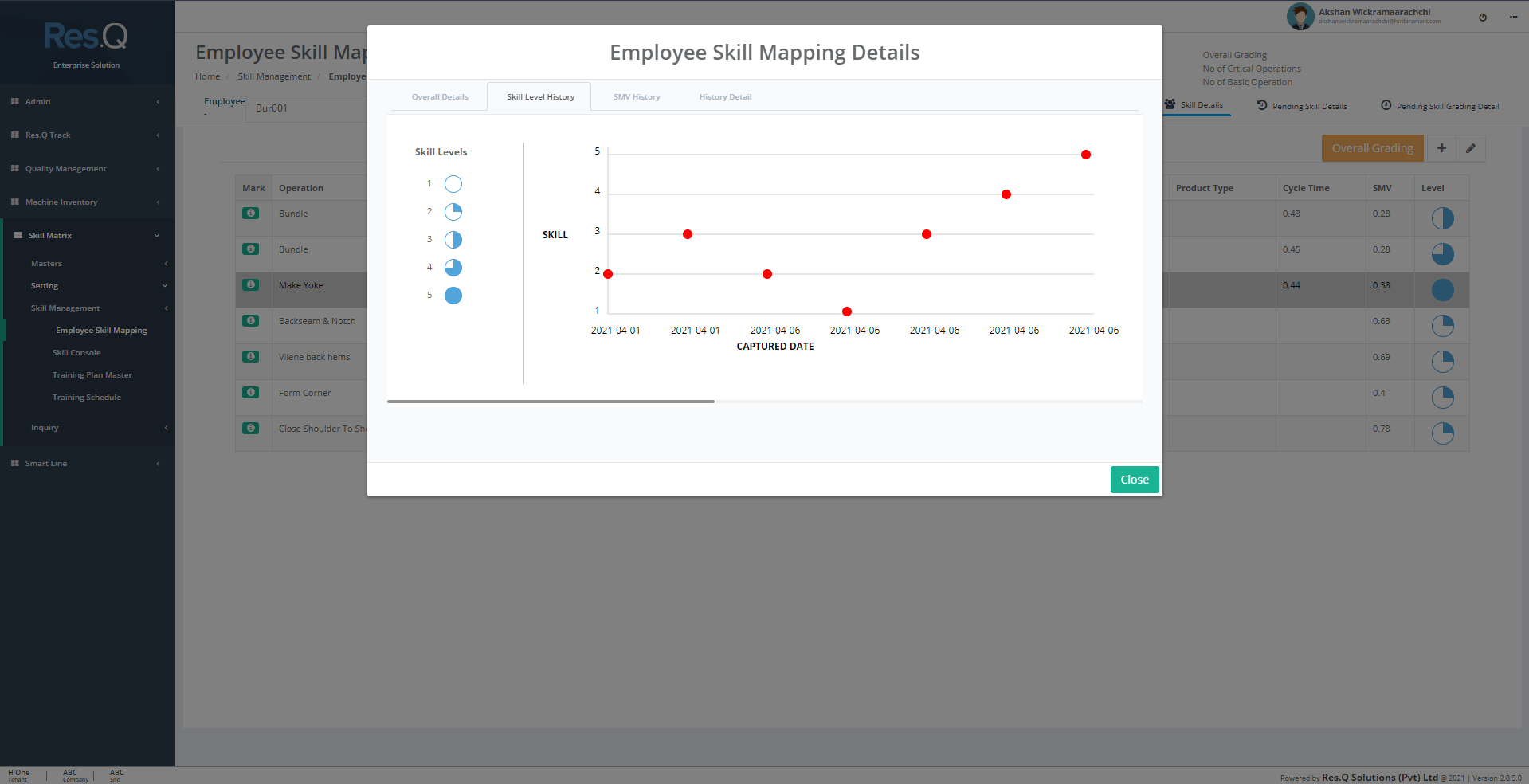Select skill level 1 empty circle
This screenshot has height=784, width=1529.
[x=453, y=183]
